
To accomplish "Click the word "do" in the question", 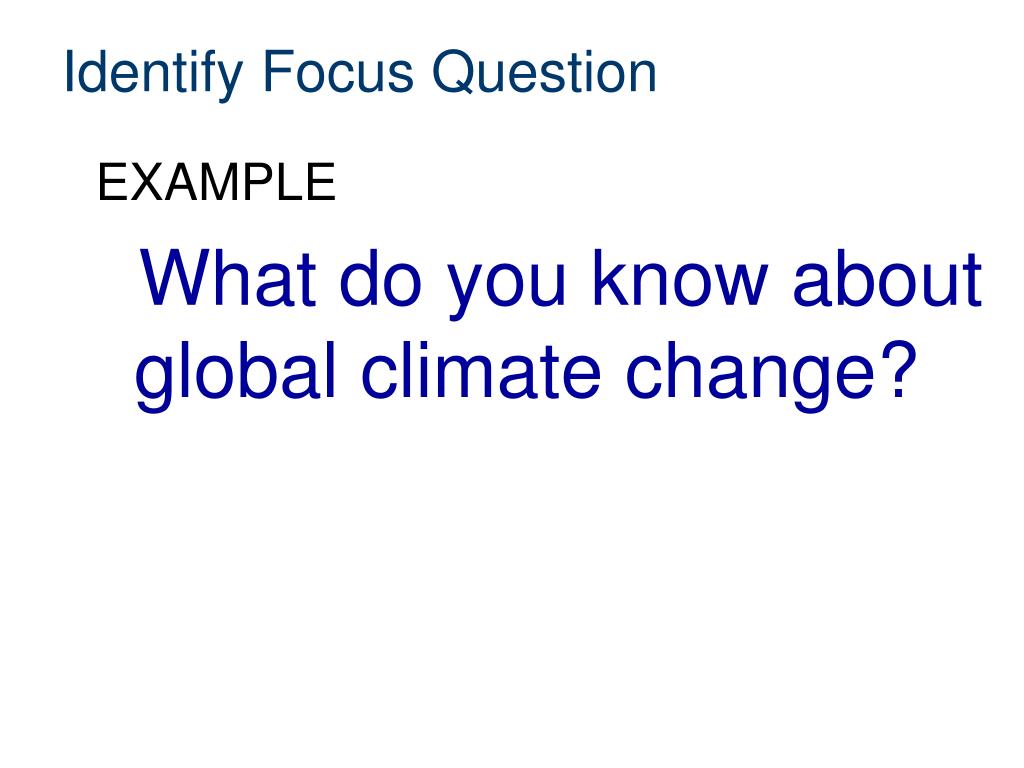I will coord(381,278).
